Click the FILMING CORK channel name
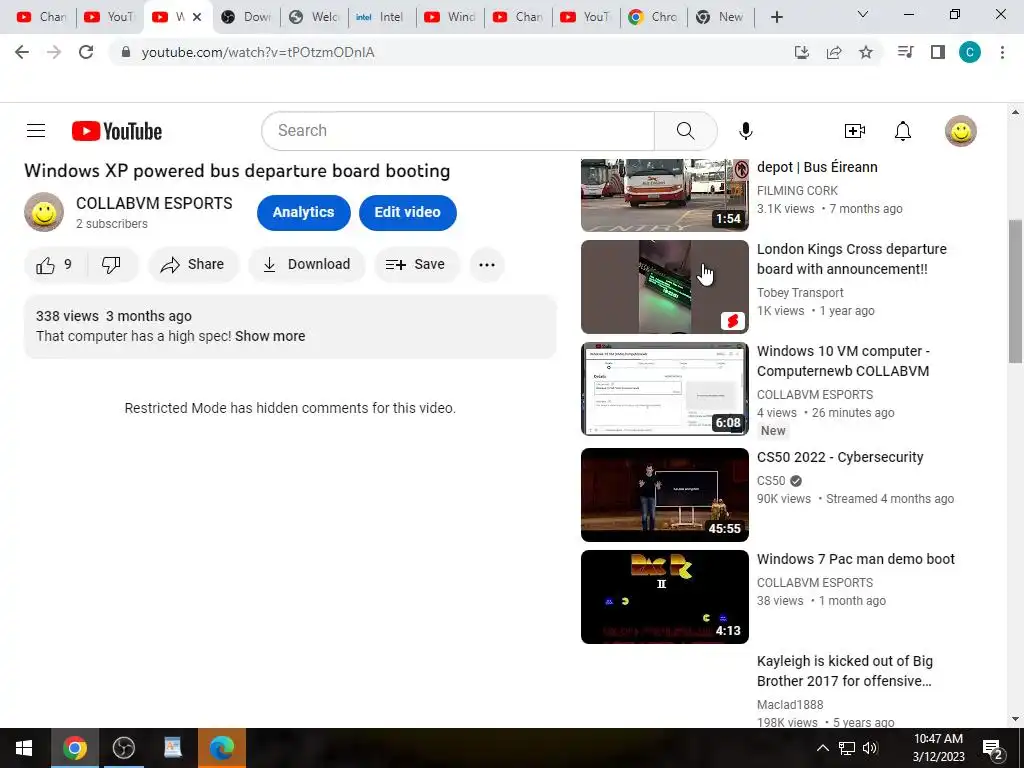Image resolution: width=1024 pixels, height=768 pixels. click(x=797, y=191)
